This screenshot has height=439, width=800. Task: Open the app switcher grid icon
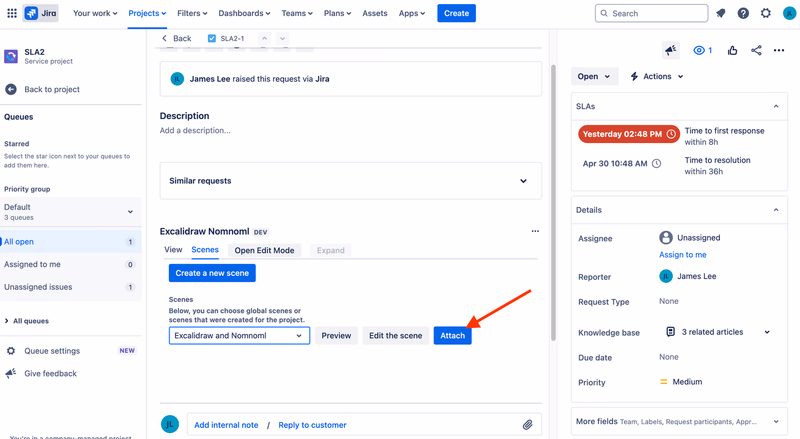pos(12,13)
